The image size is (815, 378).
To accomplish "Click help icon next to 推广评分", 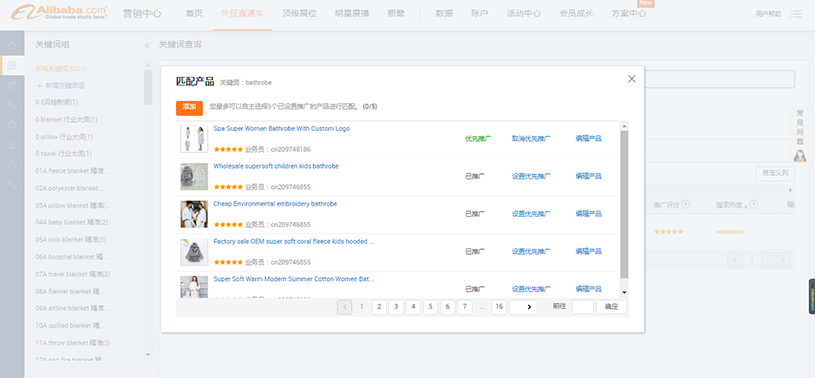I will pos(686,204).
